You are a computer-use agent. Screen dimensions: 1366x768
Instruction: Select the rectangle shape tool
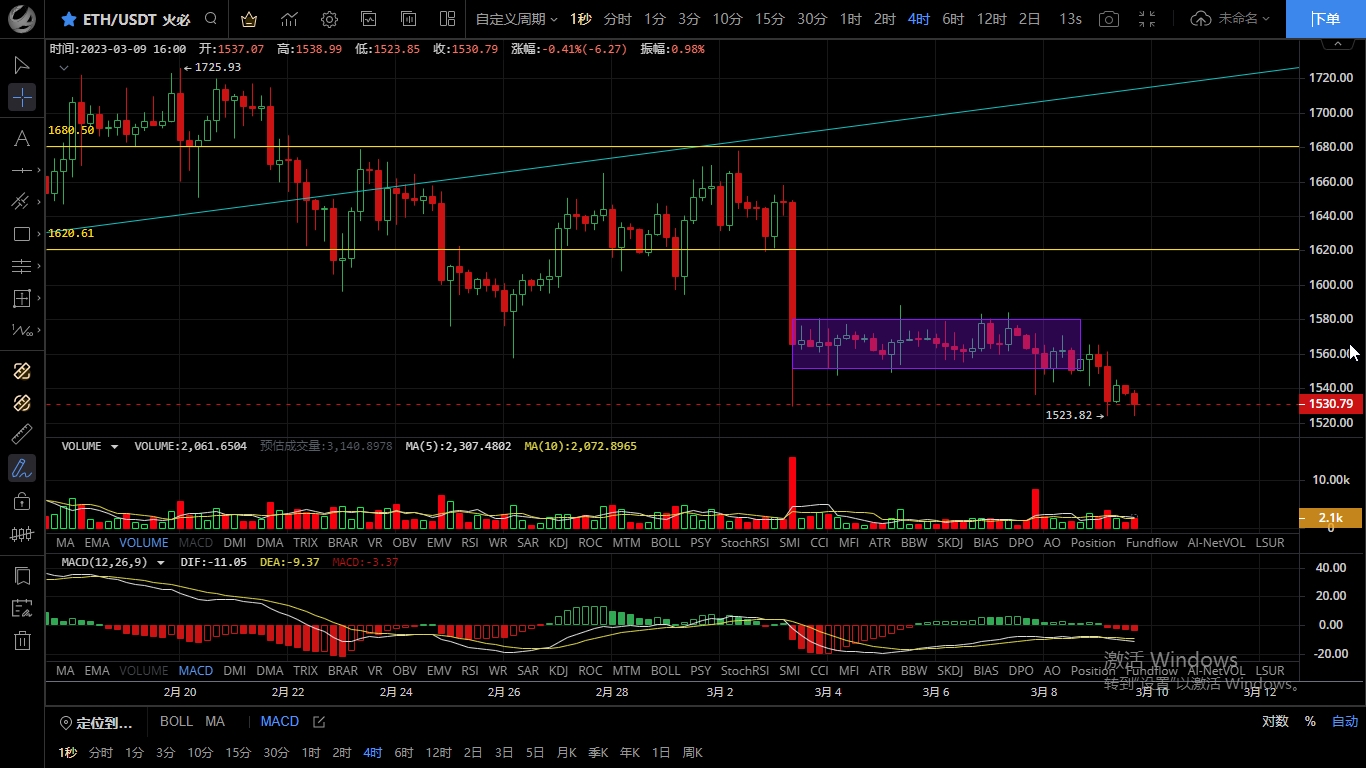(x=20, y=234)
